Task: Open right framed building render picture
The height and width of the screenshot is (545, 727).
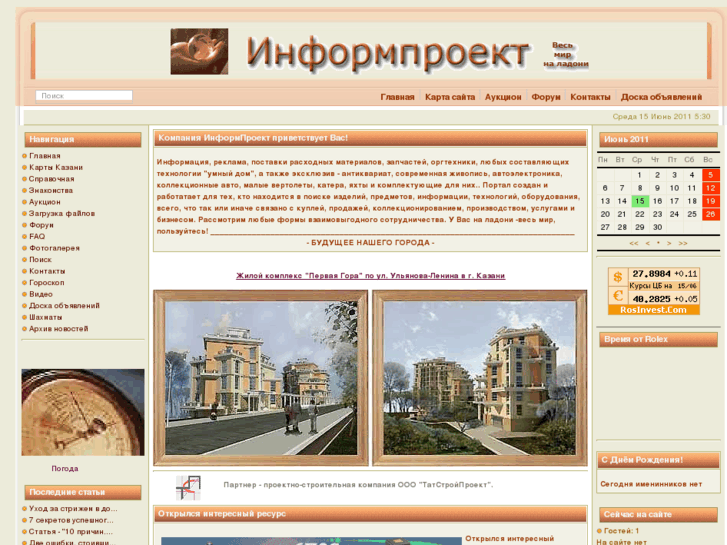Action: pyautogui.click(x=480, y=378)
